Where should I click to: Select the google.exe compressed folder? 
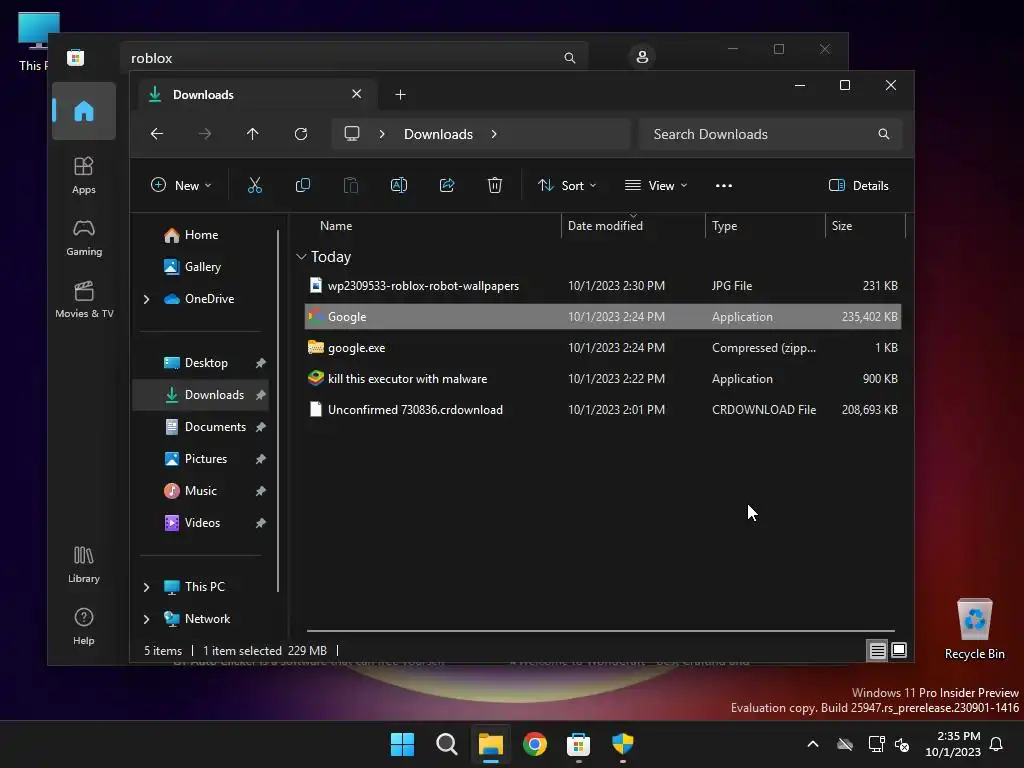coord(603,348)
